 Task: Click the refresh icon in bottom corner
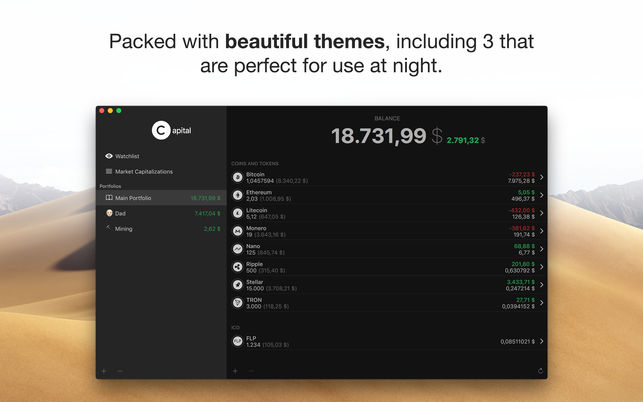tap(540, 371)
